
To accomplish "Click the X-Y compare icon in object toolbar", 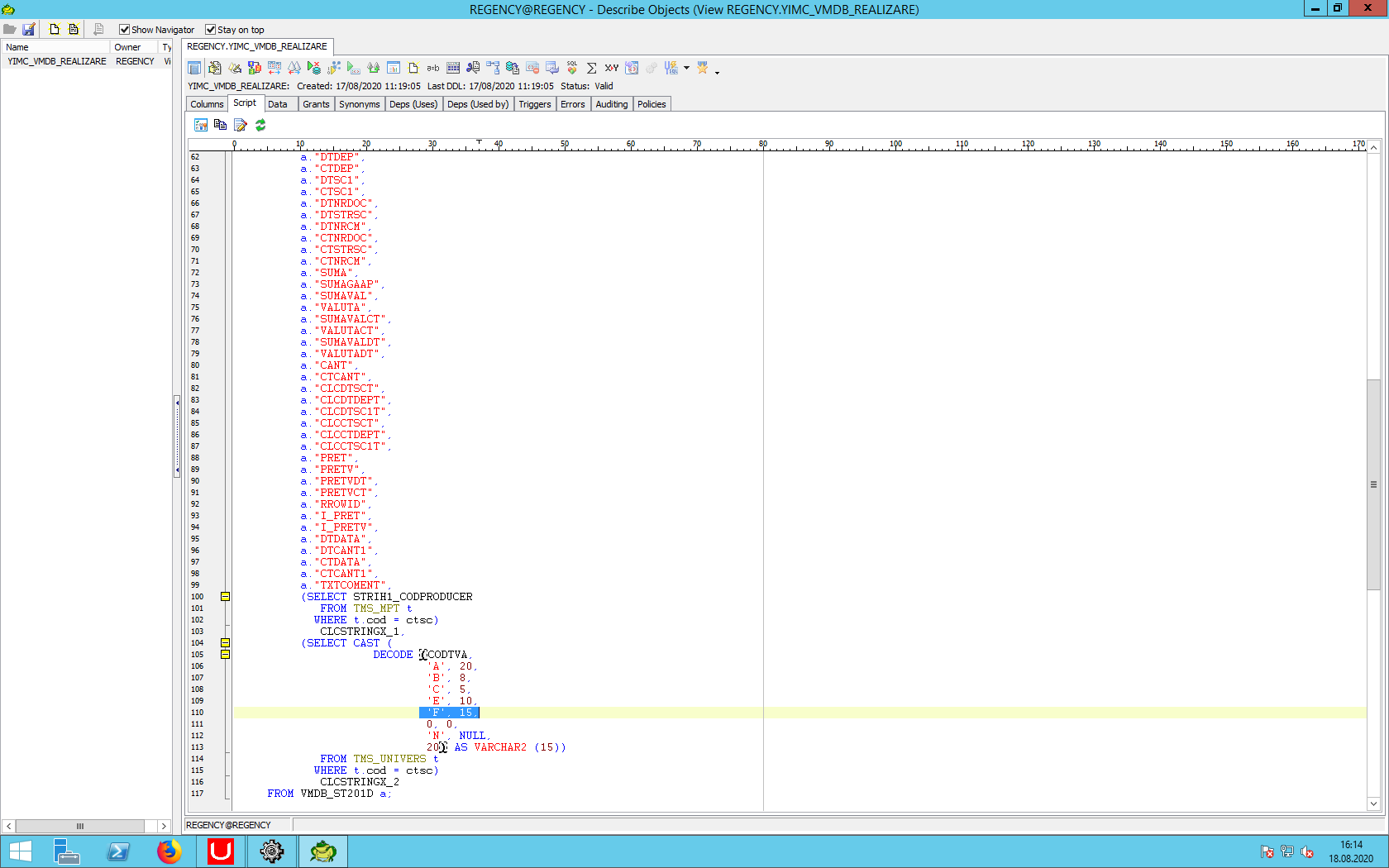I will 612,68.
